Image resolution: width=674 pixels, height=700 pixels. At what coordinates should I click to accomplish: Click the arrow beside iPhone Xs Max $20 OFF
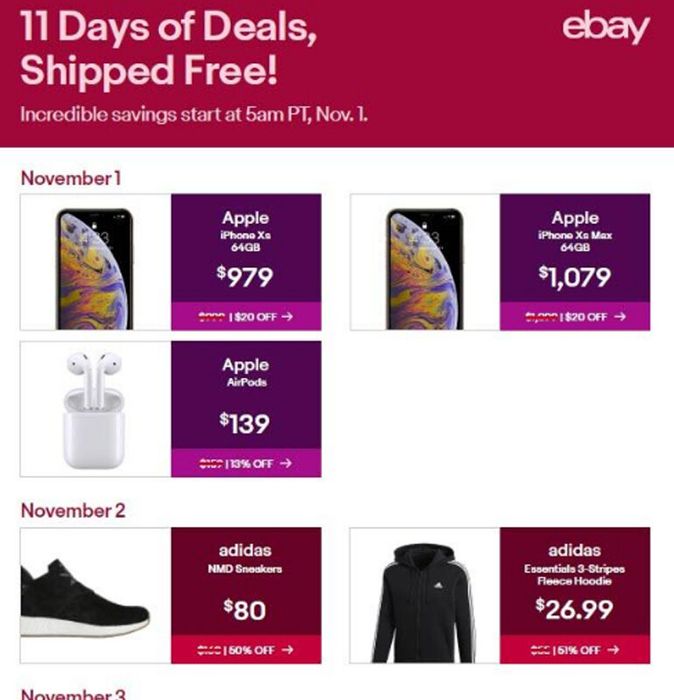(x=620, y=317)
